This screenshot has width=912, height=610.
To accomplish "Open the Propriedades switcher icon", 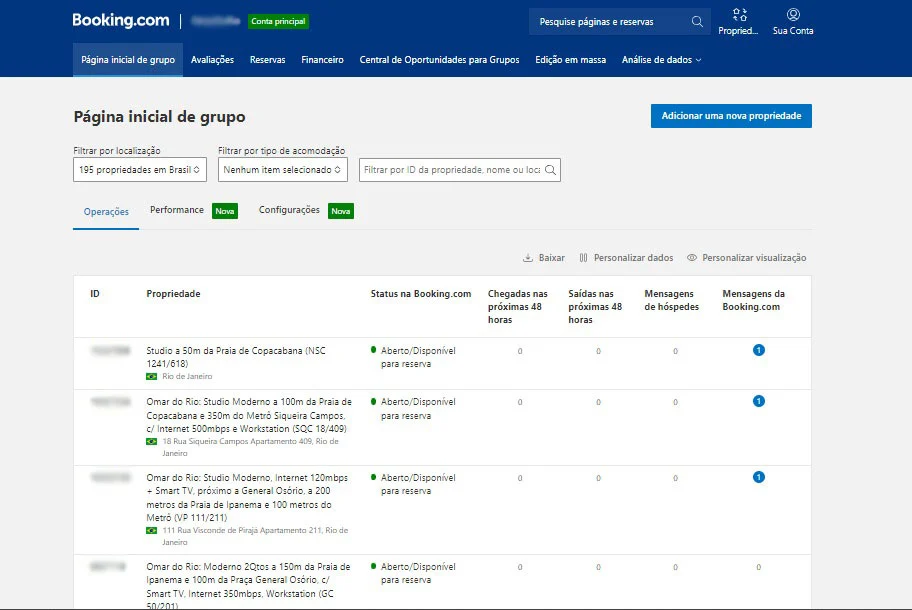I will pyautogui.click(x=739, y=15).
